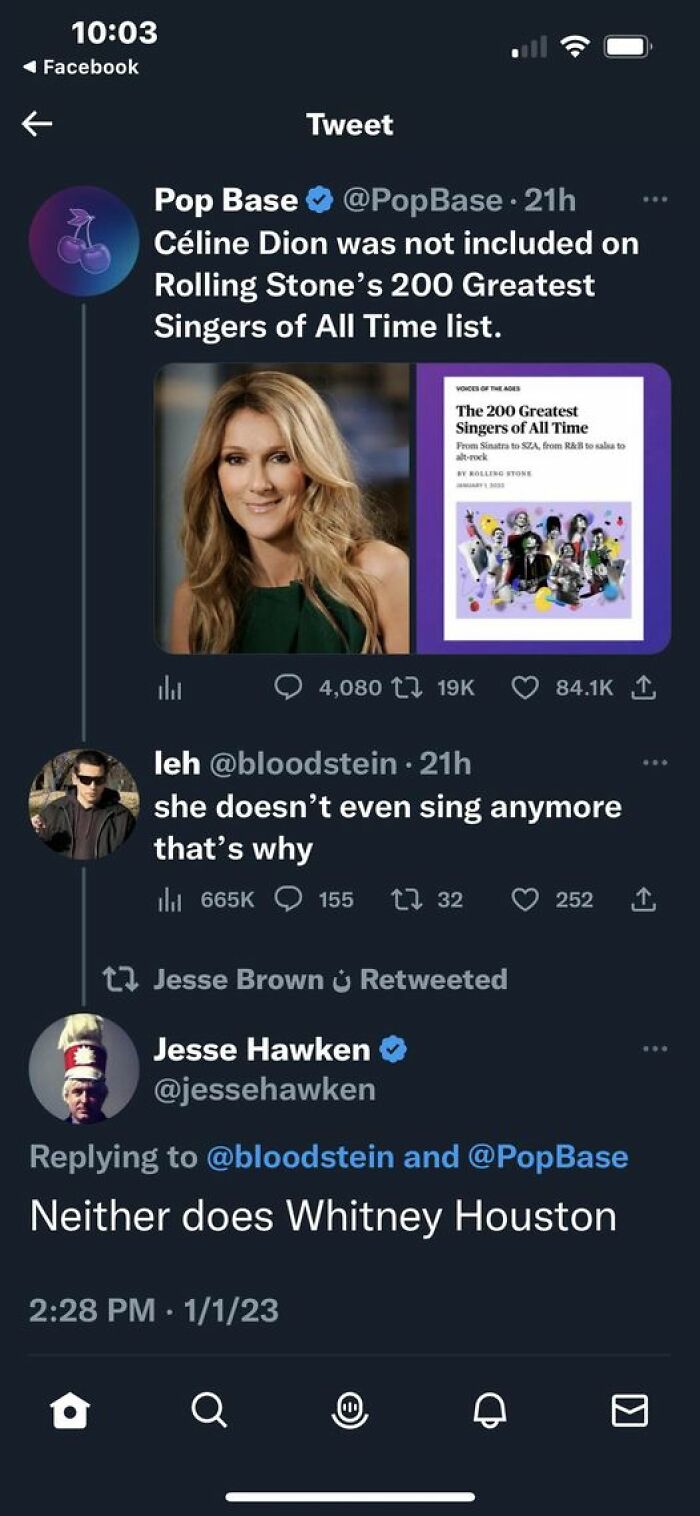Screen dimensions: 700x1516
Task: Open the Spaces microphone icon
Action: (x=349, y=1413)
